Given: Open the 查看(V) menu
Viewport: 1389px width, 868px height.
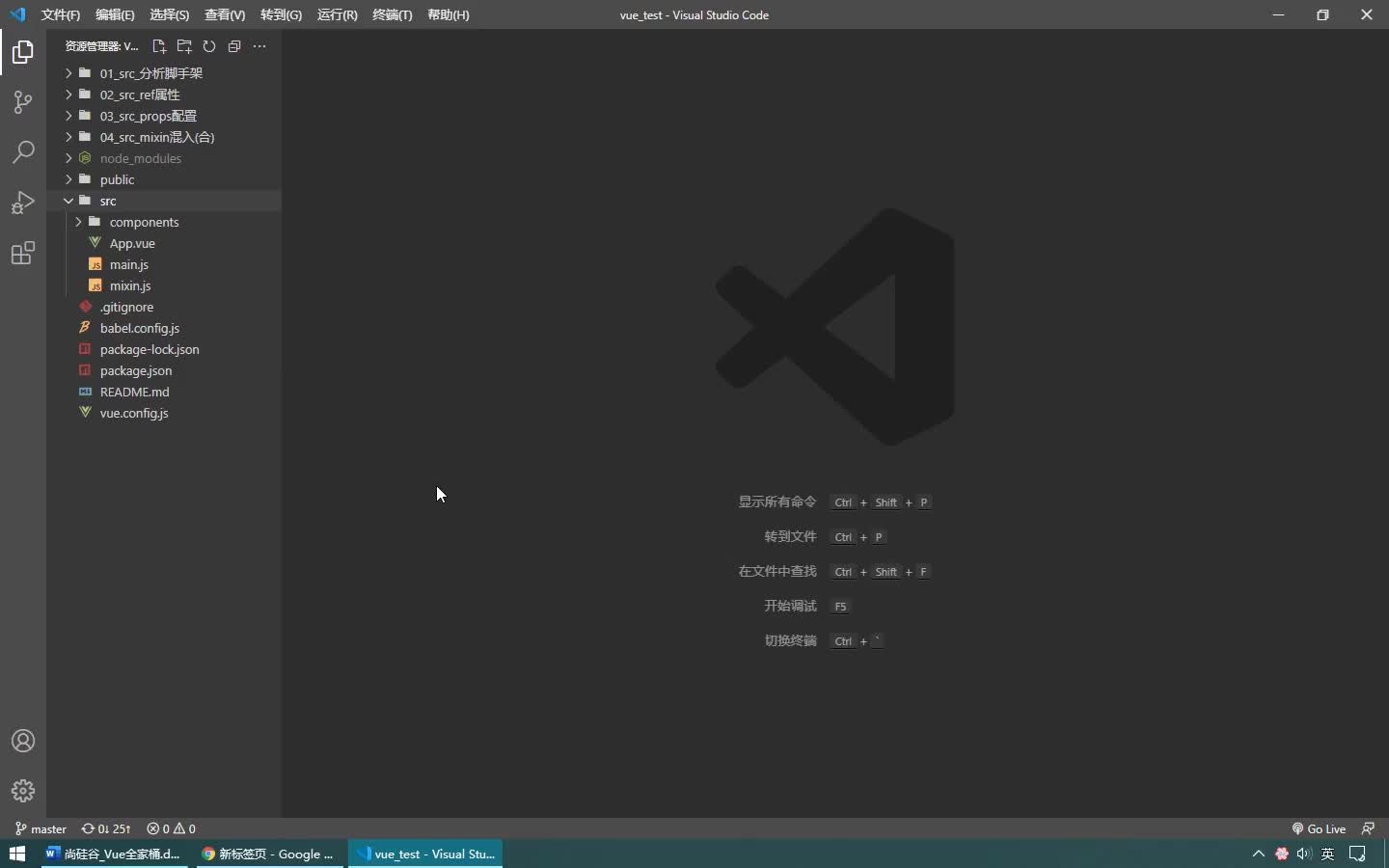Looking at the screenshot, I should click(x=225, y=14).
